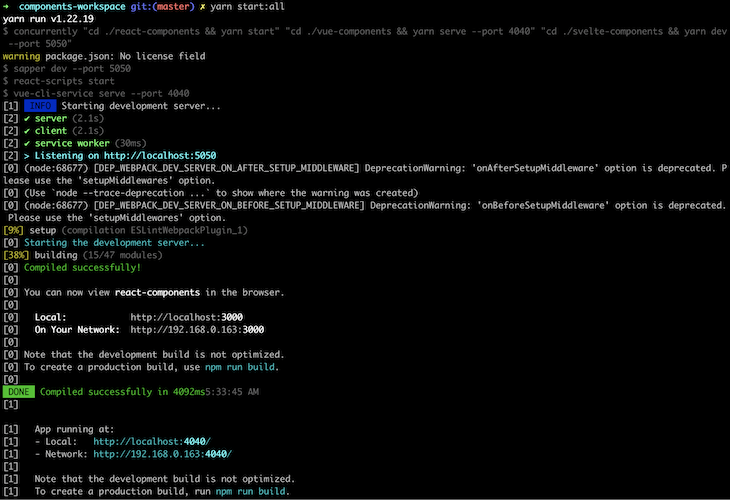Click the green check mark before 'client'

(27, 131)
